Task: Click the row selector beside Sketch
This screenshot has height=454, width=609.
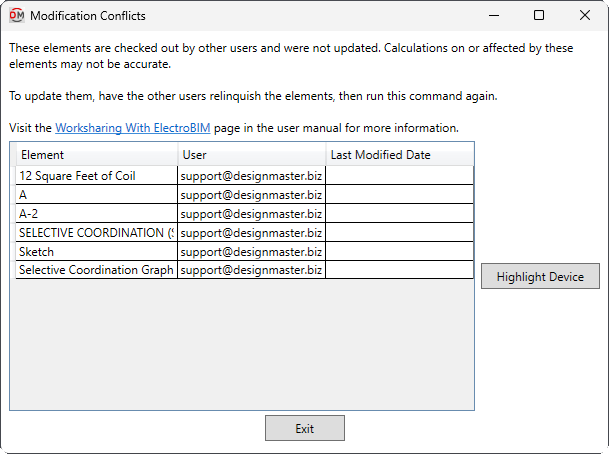Action: (13, 252)
